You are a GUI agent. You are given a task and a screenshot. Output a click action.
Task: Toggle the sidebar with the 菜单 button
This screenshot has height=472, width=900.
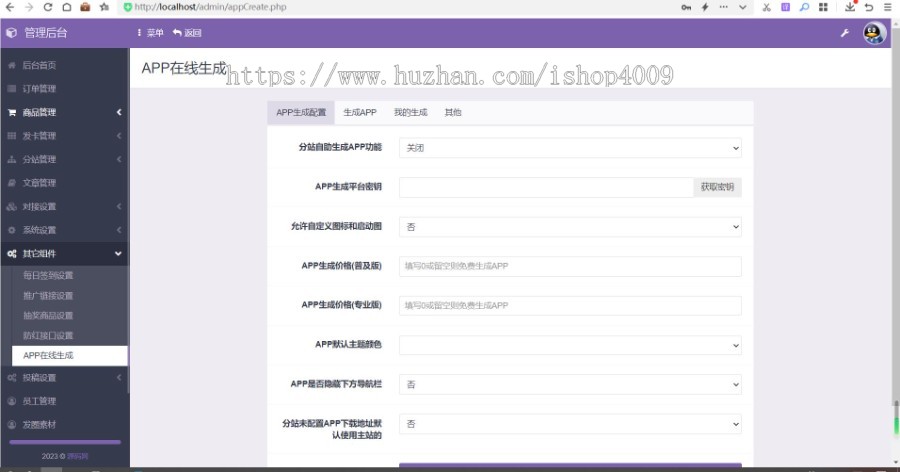pos(150,33)
